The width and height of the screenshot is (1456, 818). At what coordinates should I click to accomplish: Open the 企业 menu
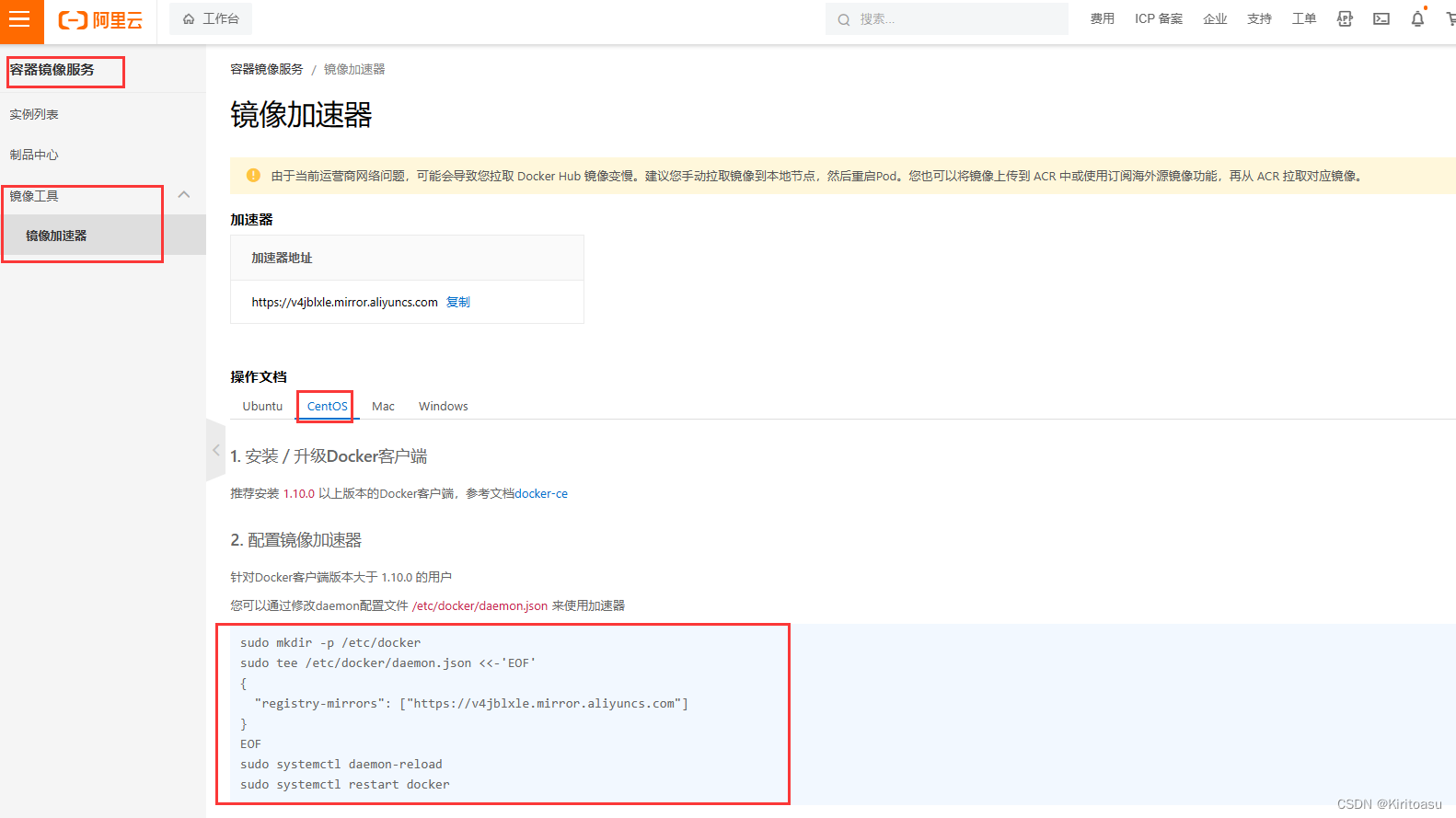click(1215, 18)
